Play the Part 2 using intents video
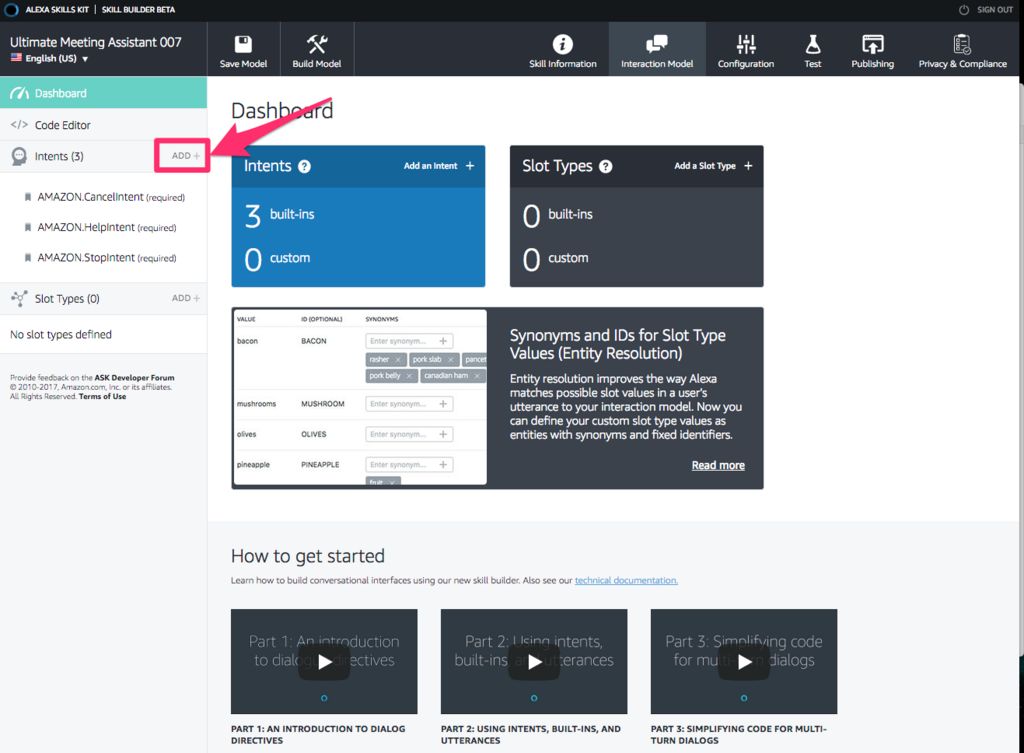The width and height of the screenshot is (1024, 753). point(534,662)
